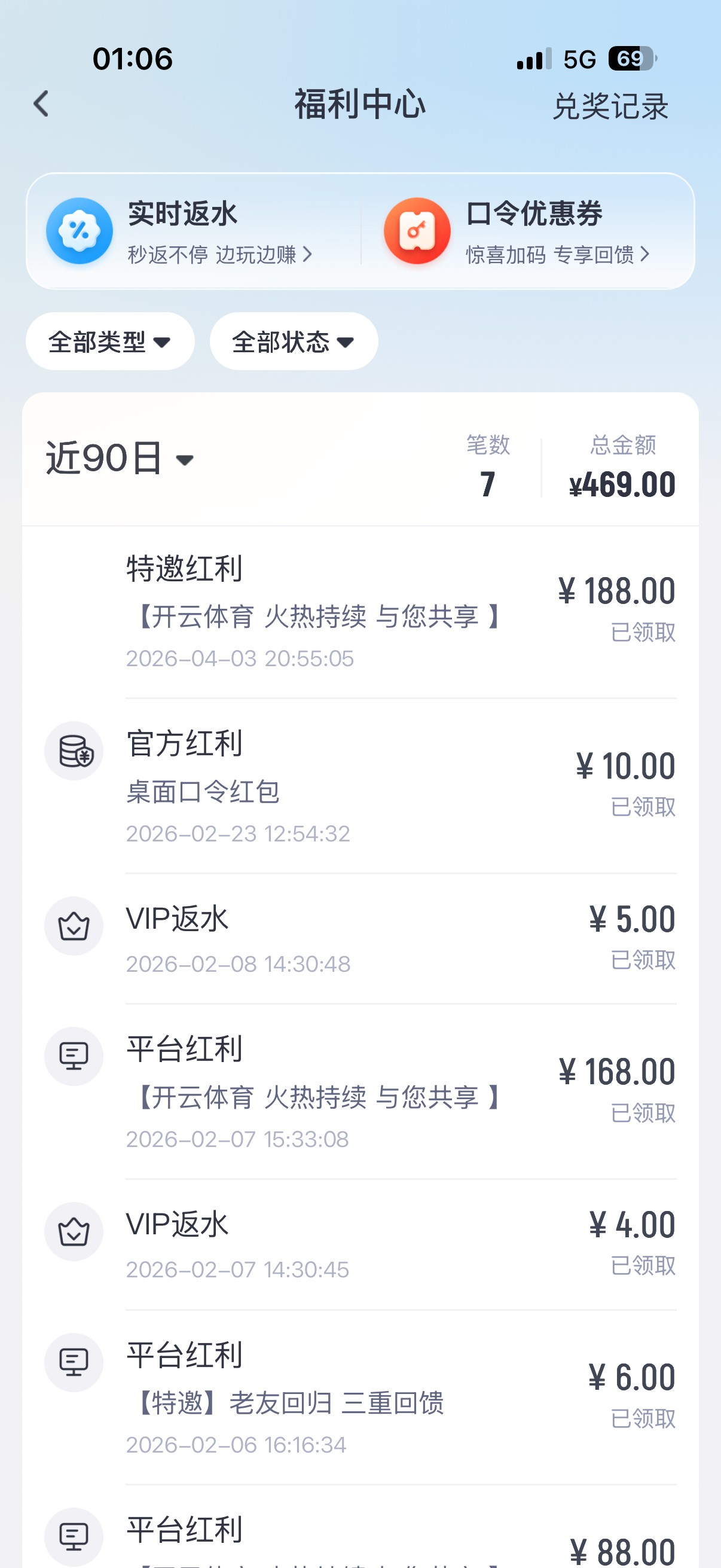Tap the crown icon for ¥4.00 VIP返水
The height and width of the screenshot is (1568, 721).
coord(74,1231)
